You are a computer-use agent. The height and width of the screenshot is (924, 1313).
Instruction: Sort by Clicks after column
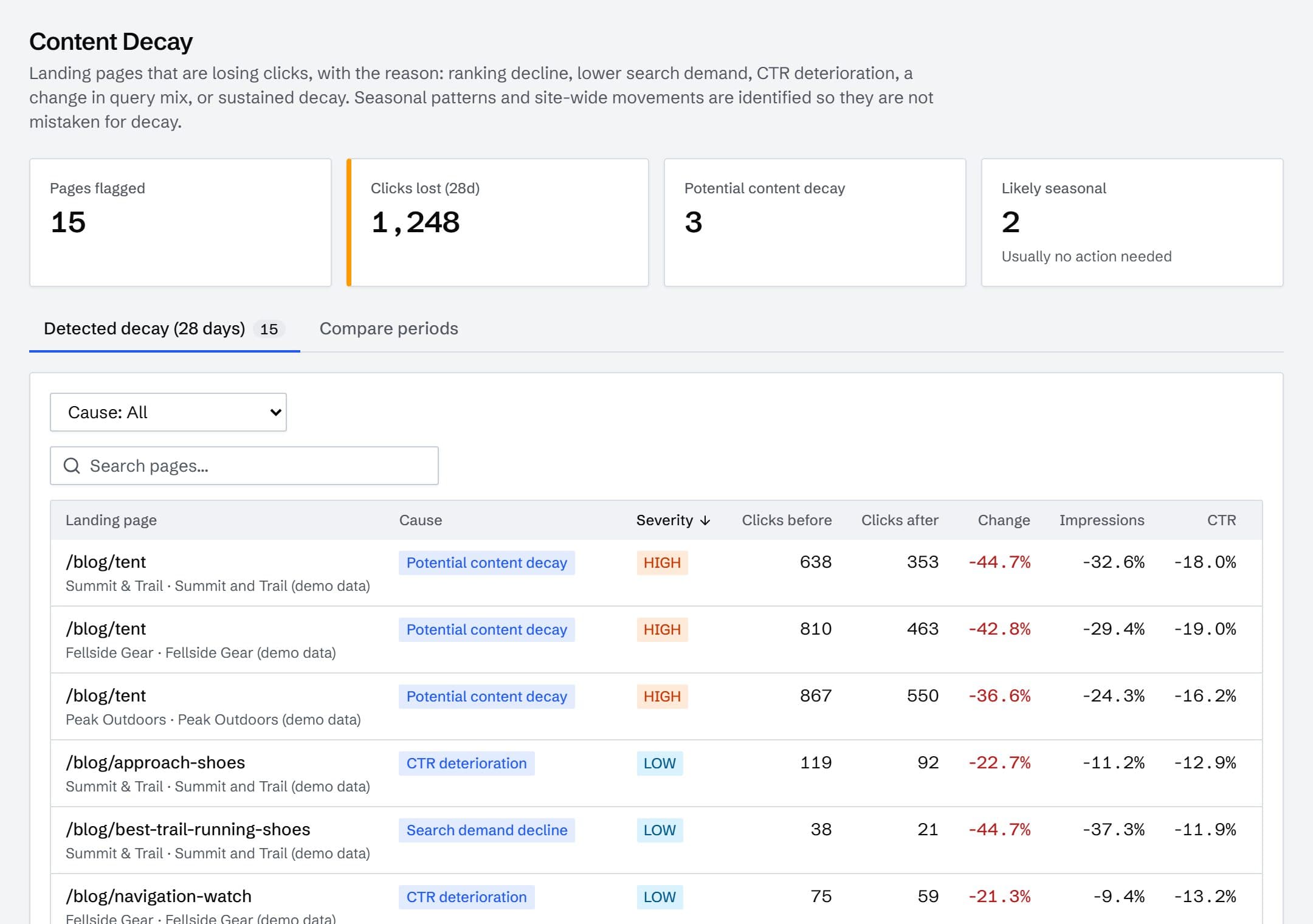(900, 520)
